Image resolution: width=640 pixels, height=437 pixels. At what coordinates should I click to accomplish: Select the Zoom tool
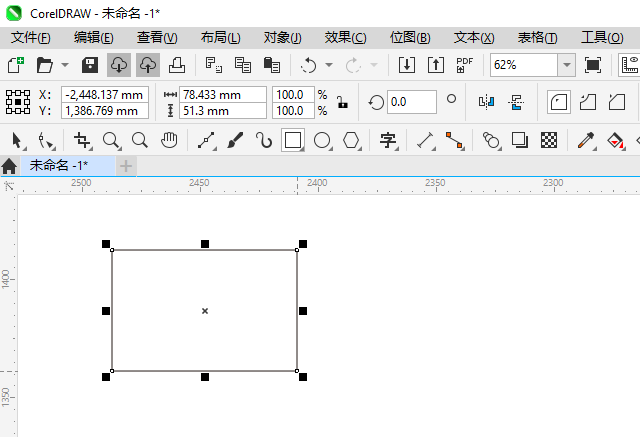pos(111,140)
